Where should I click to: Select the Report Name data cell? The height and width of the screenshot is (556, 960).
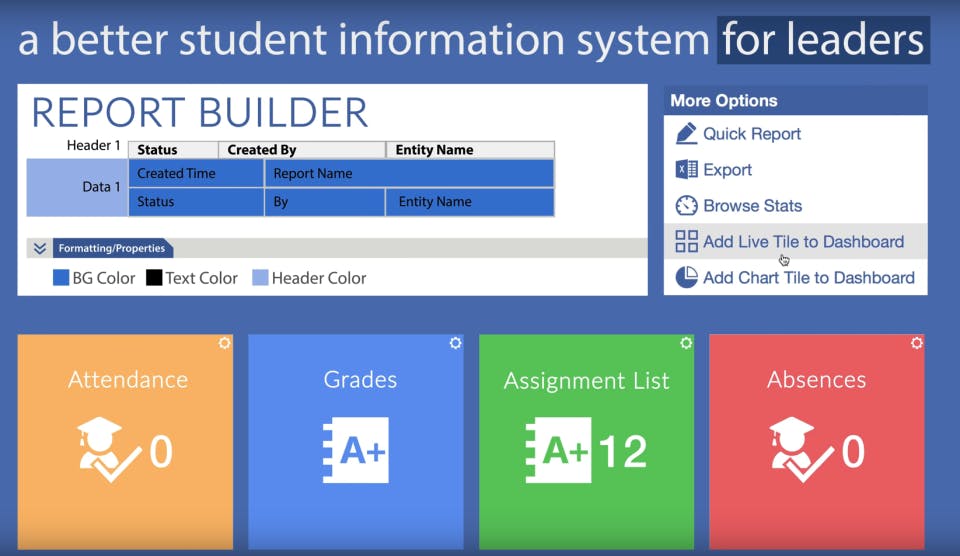[409, 173]
